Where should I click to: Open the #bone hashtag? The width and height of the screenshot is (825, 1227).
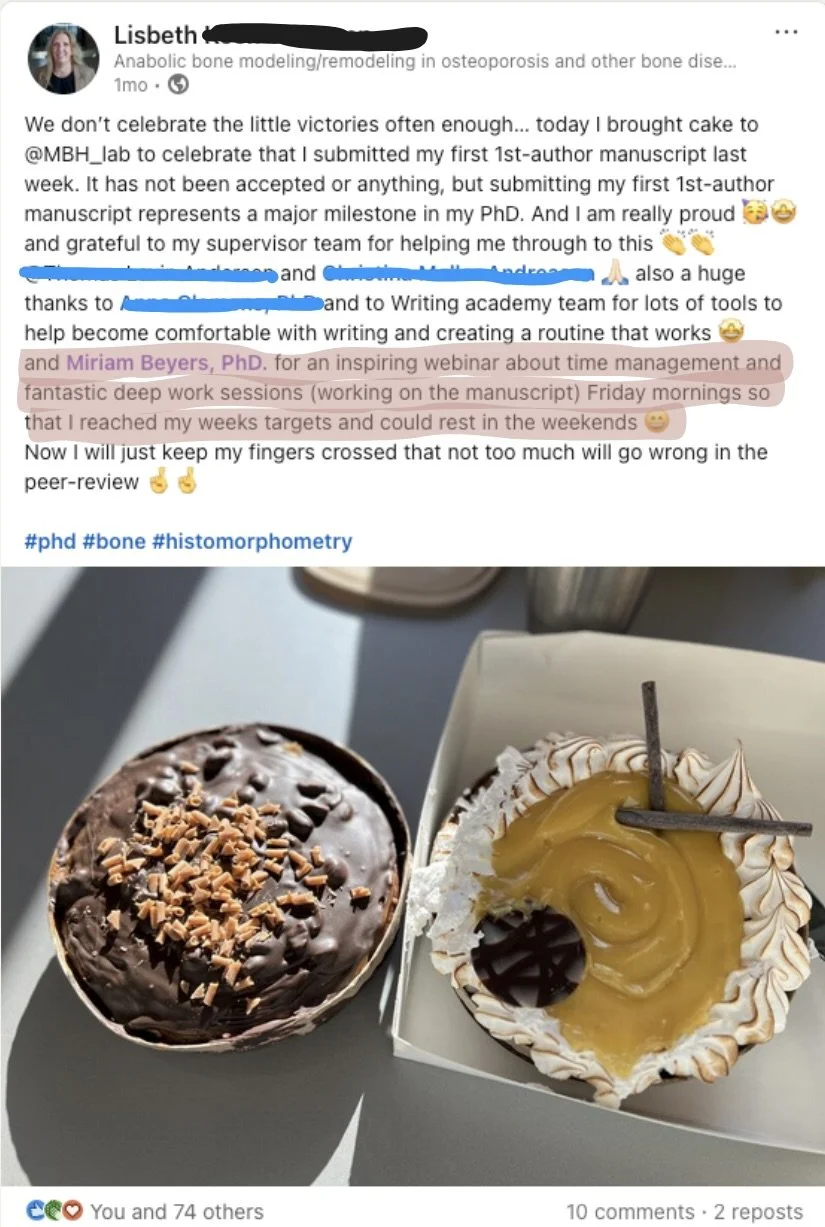click(112, 542)
